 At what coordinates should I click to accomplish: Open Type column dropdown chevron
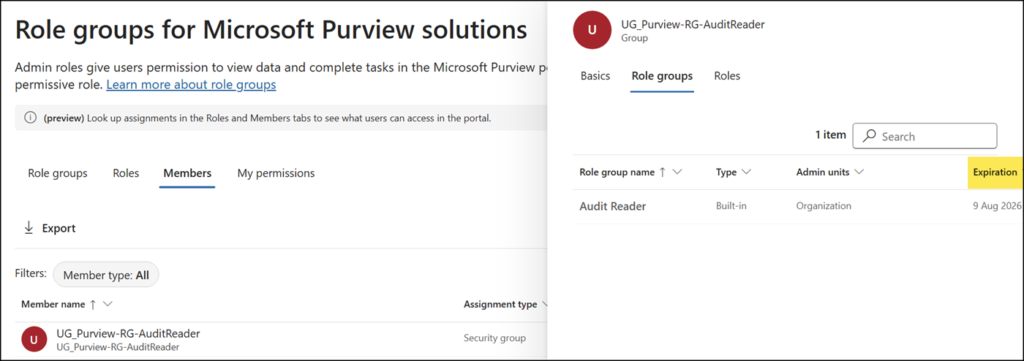pyautogui.click(x=746, y=172)
